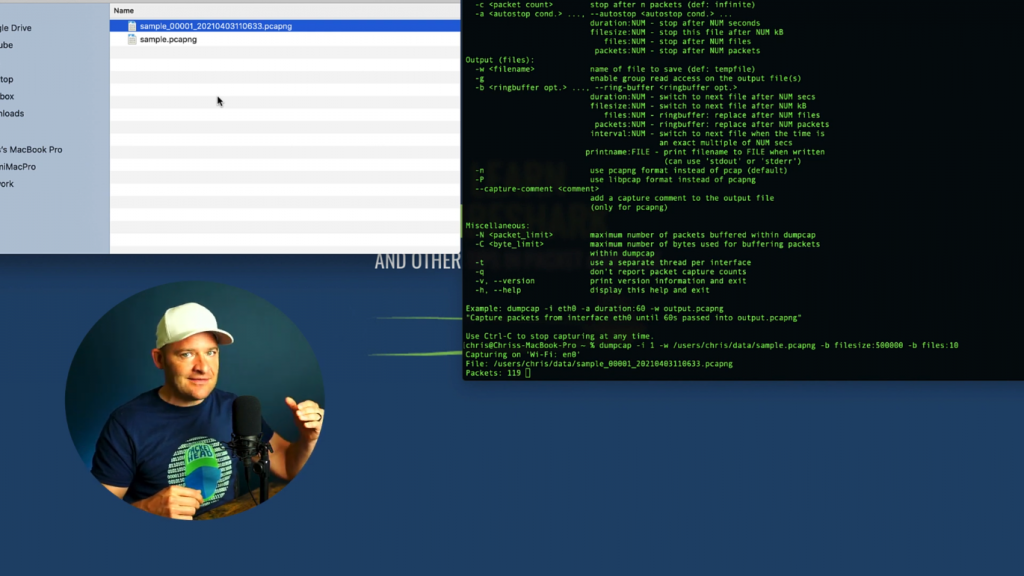Click the Packets: 119 counter in terminal
This screenshot has height=576, width=1024.
tap(493, 373)
